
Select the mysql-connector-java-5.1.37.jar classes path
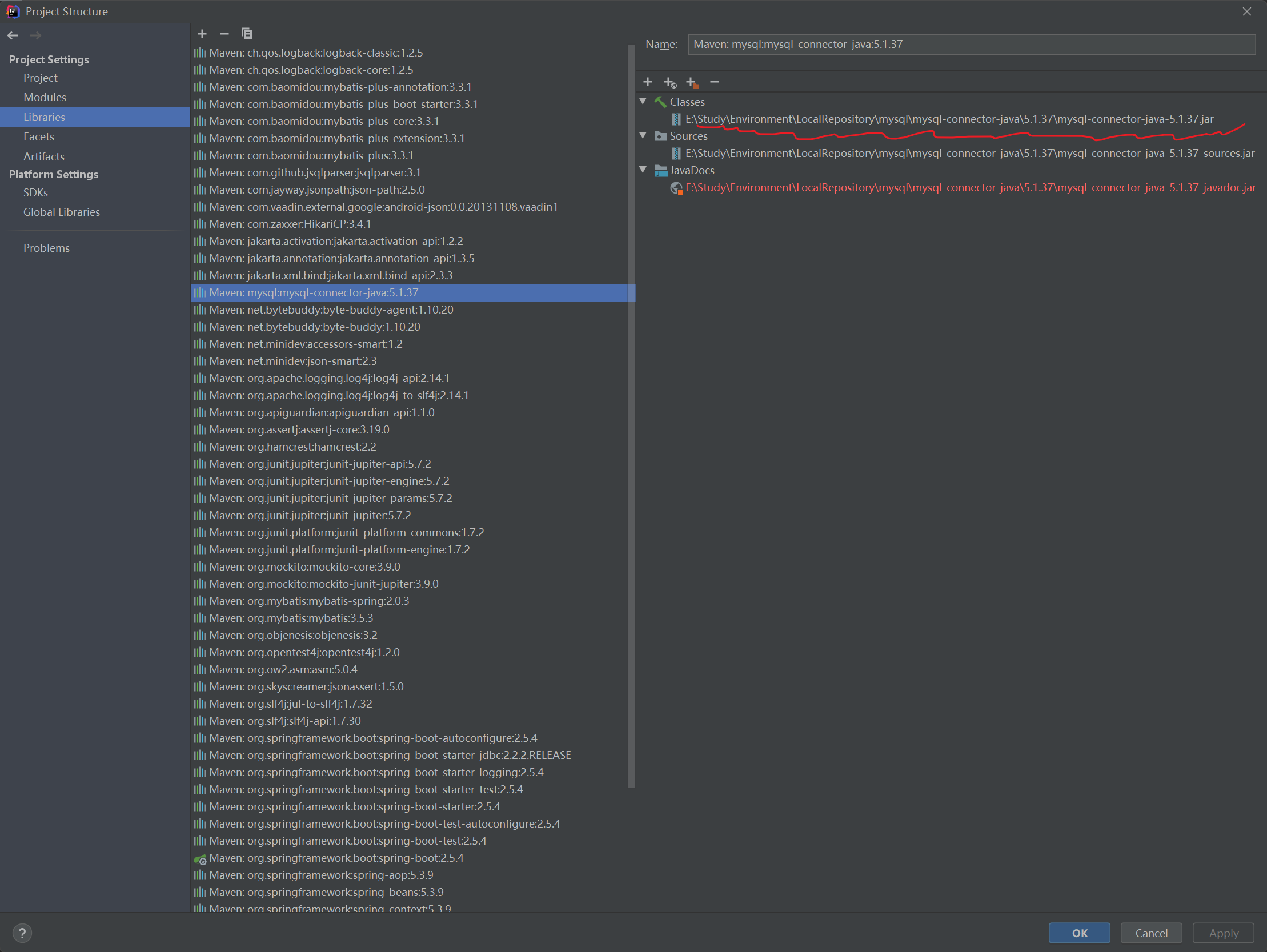(949, 119)
